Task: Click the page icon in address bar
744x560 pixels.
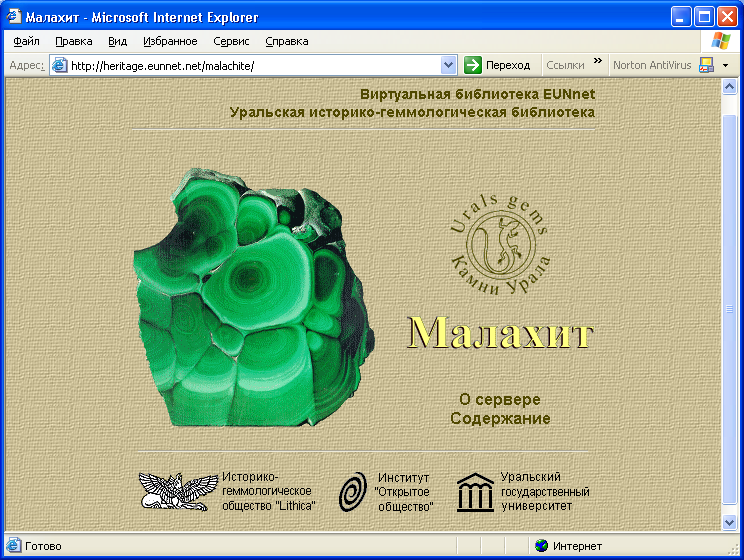Action: click(59, 65)
